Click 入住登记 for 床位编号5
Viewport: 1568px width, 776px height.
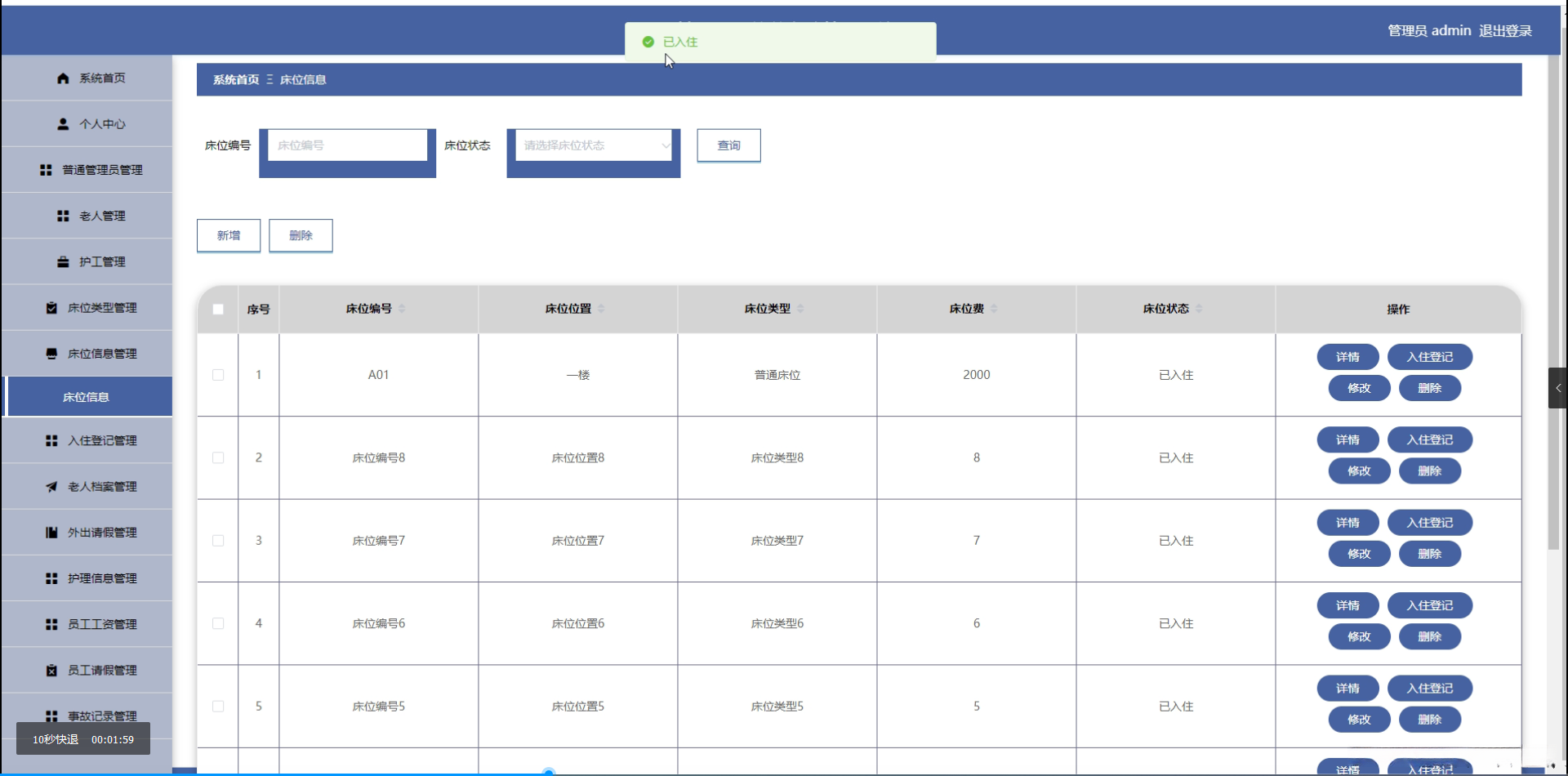(1430, 689)
